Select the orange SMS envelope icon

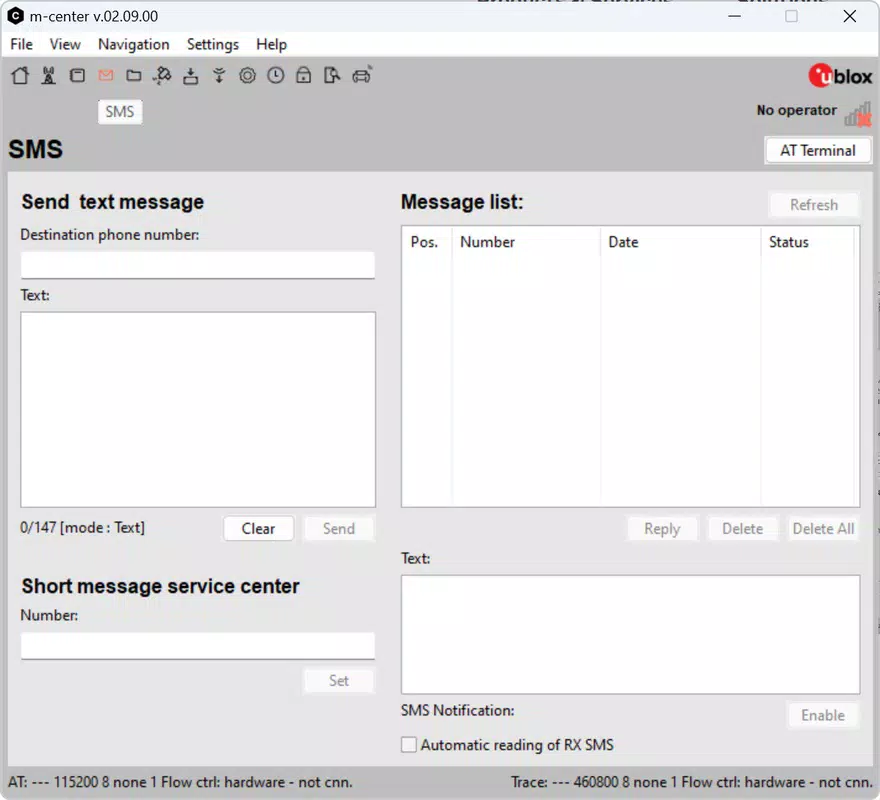(x=106, y=75)
